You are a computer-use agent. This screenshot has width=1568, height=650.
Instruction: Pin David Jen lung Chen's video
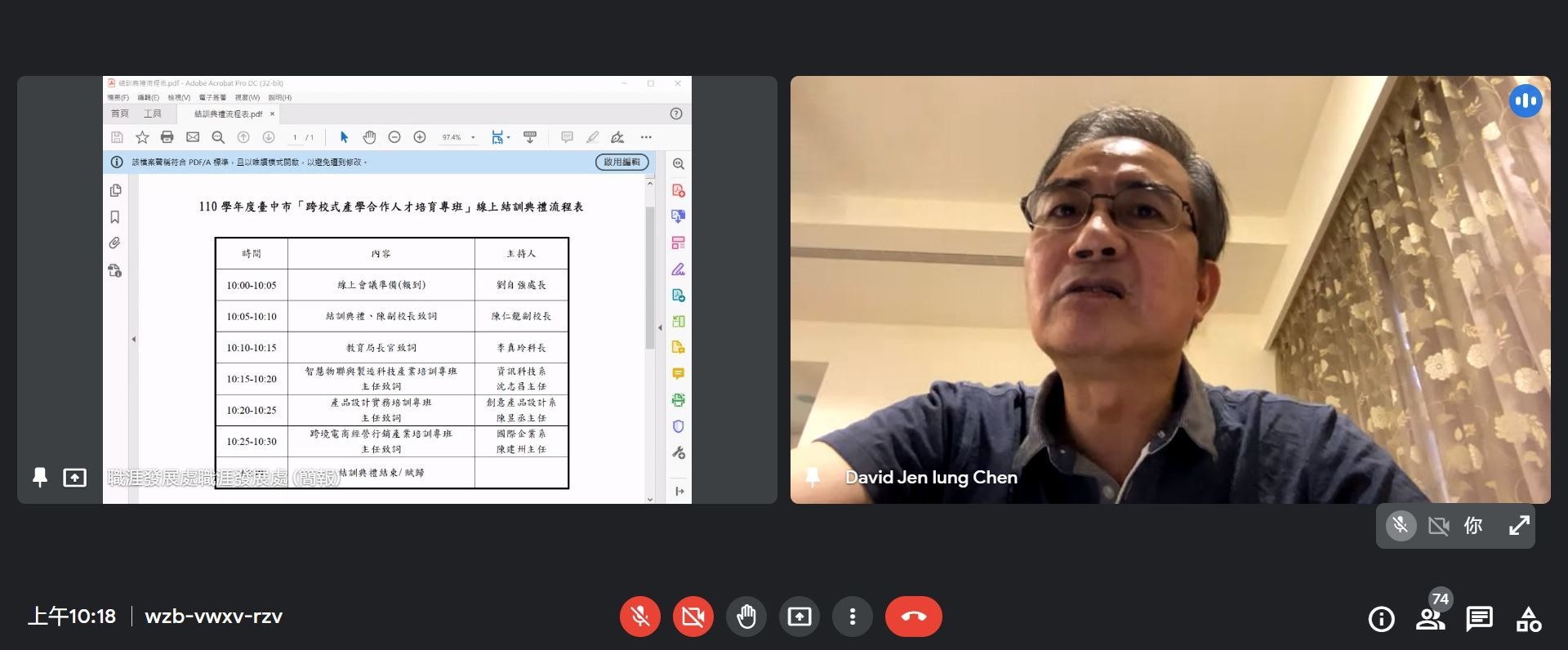813,477
